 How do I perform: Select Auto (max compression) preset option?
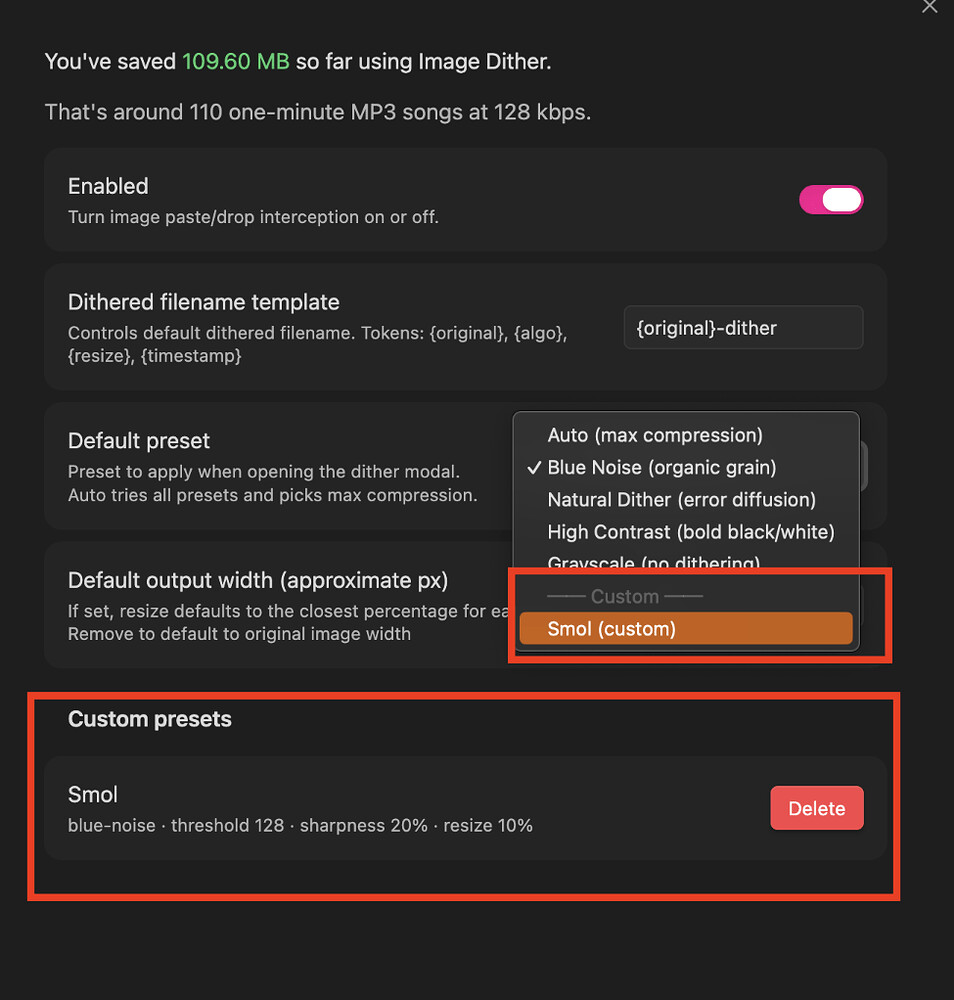[x=655, y=435]
